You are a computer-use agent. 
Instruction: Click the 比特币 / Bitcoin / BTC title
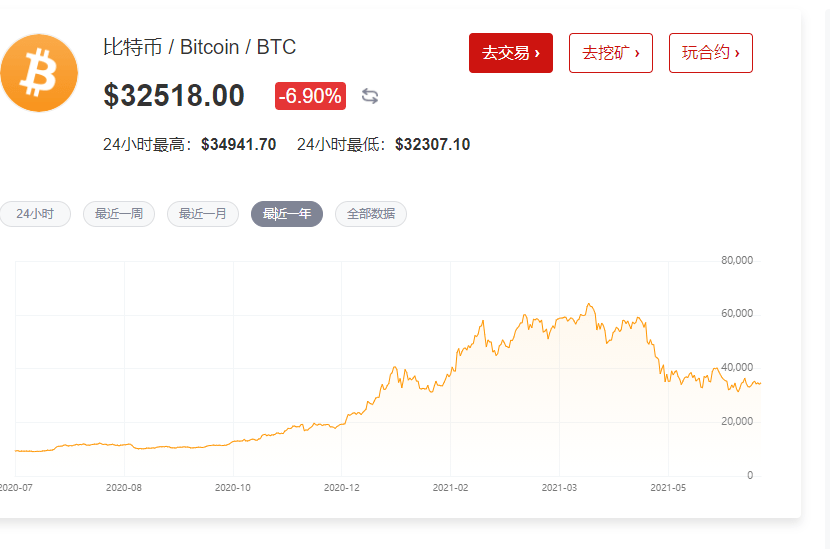pyautogui.click(x=199, y=47)
